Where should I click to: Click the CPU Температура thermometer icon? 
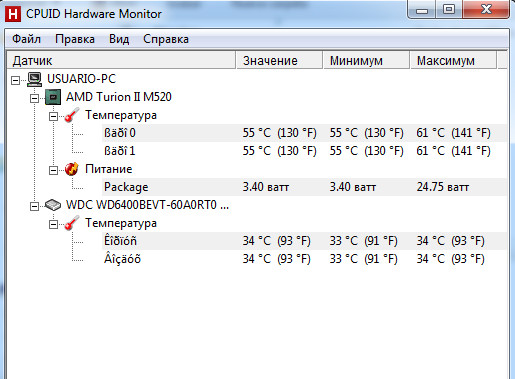pos(72,115)
